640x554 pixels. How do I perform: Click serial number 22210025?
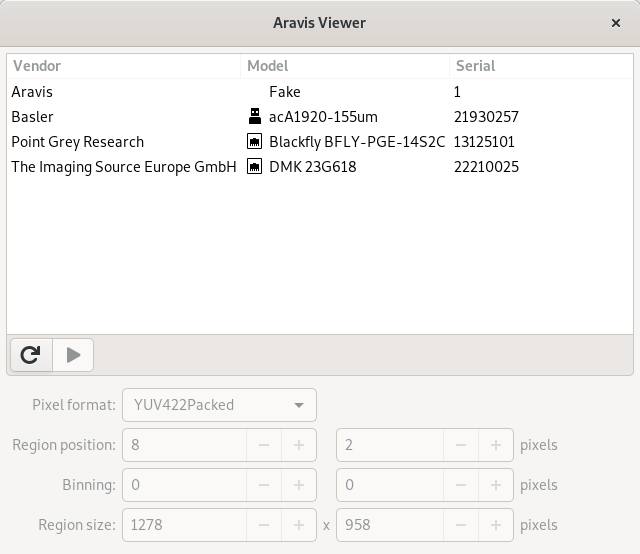[486, 167]
